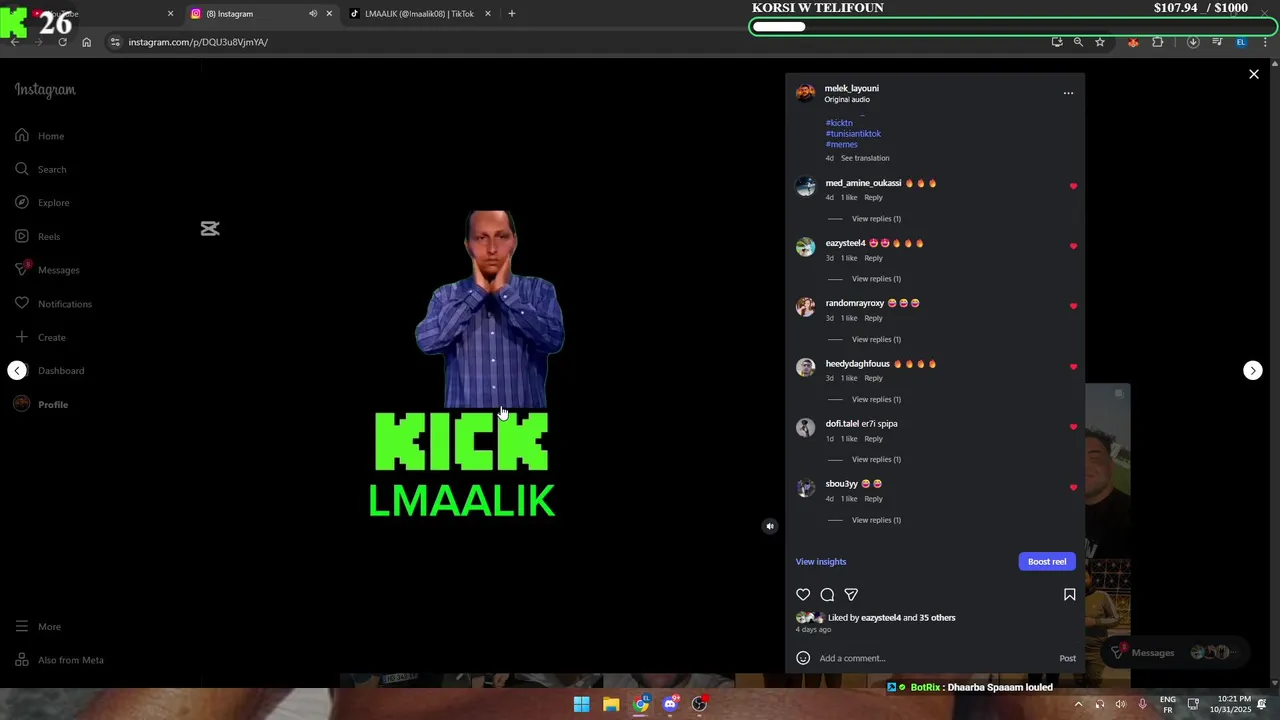This screenshot has height=720, width=1280.
Task: Open Reels from the sidebar
Action: pyautogui.click(x=38, y=236)
